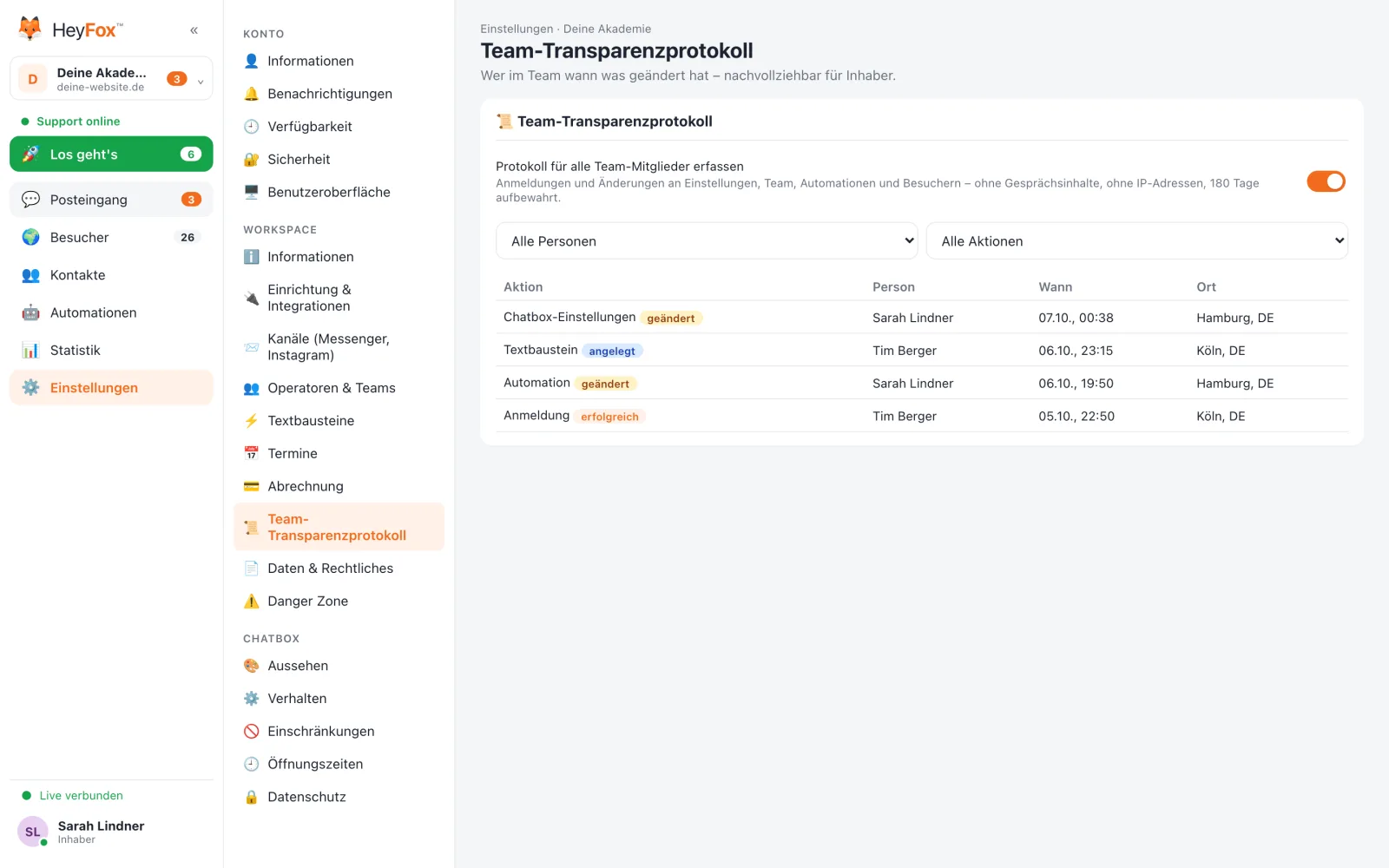Click the geändert badge on Chatbox-Einstellungen row

click(671, 319)
